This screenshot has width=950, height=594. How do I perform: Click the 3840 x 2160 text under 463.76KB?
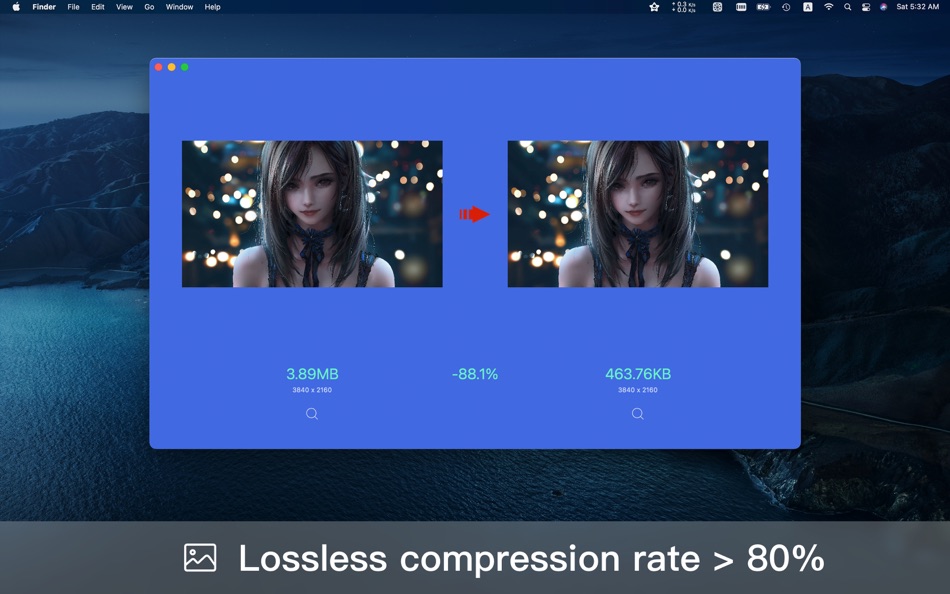click(637, 390)
